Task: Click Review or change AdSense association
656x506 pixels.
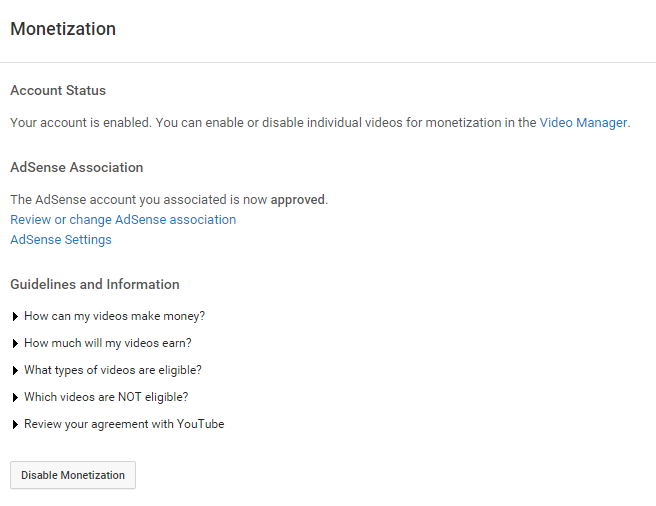Action: point(123,219)
